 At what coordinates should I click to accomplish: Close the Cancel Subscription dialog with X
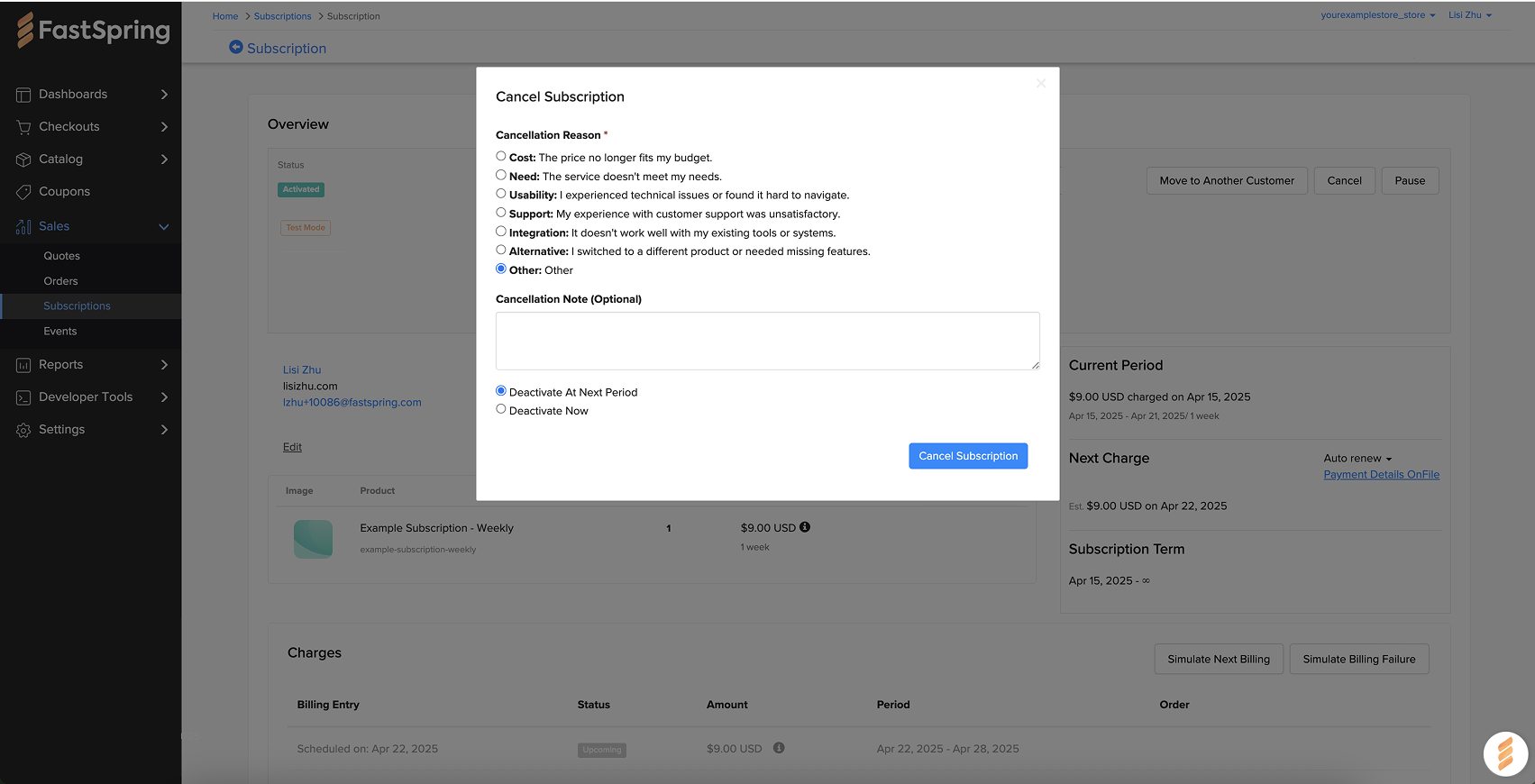coord(1041,83)
